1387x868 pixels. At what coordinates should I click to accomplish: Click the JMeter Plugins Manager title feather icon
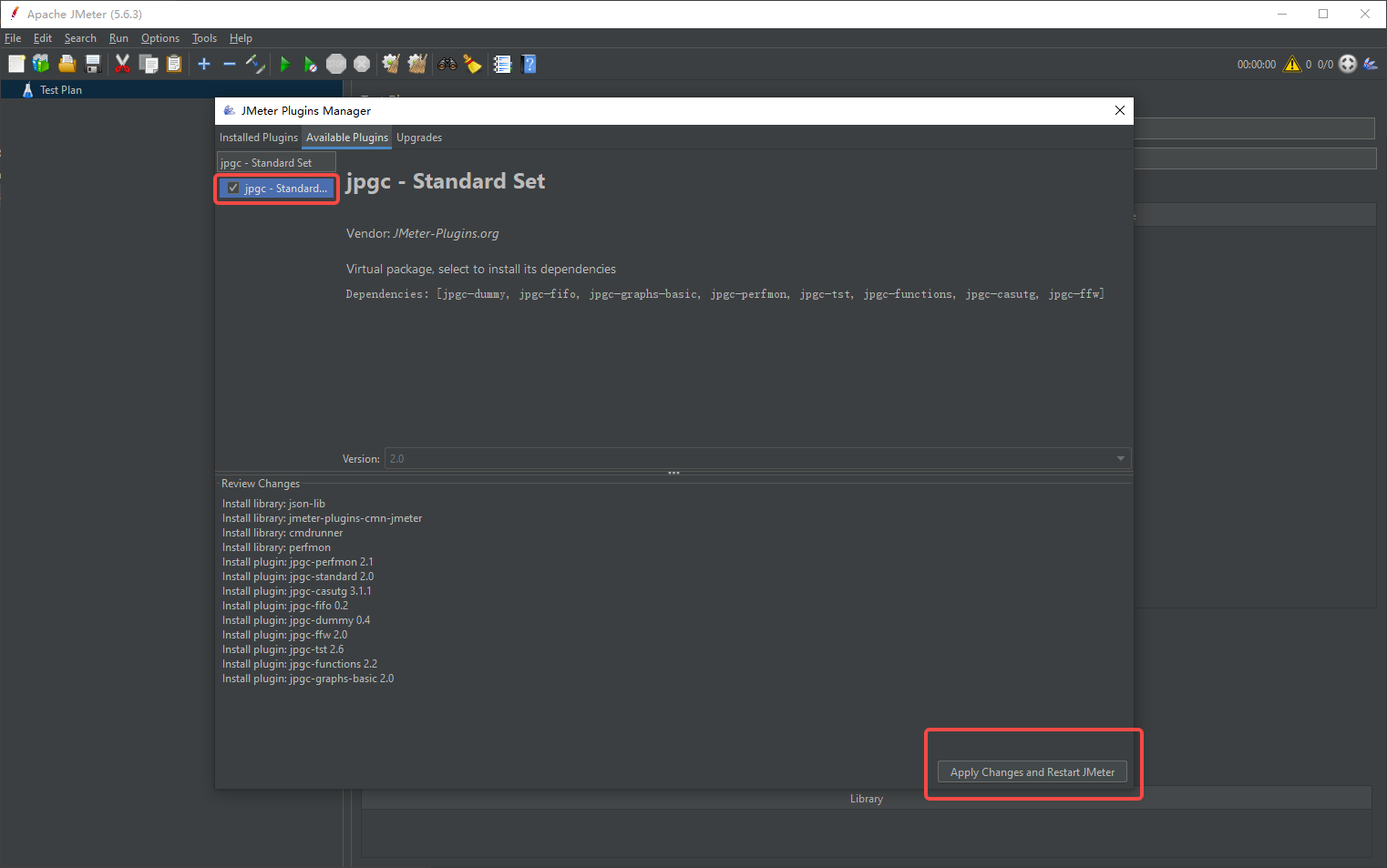[x=230, y=110]
